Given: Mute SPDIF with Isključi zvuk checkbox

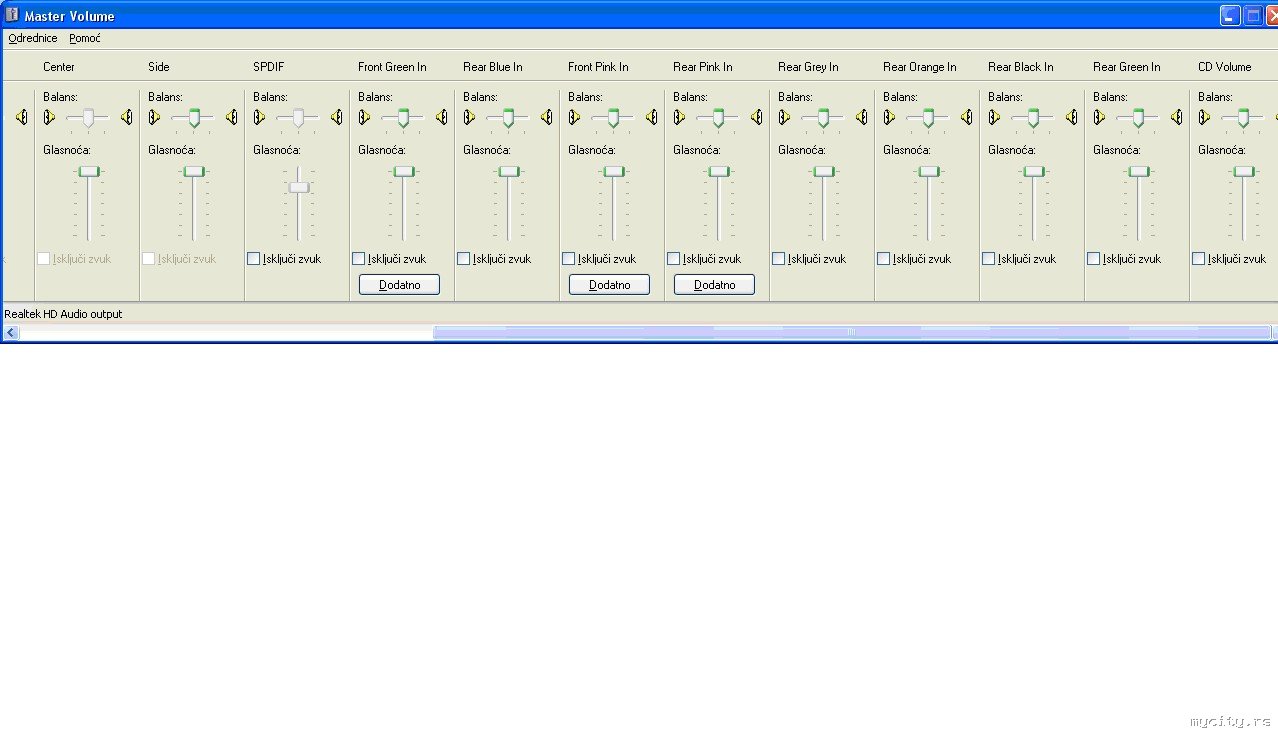Looking at the screenshot, I should [254, 258].
